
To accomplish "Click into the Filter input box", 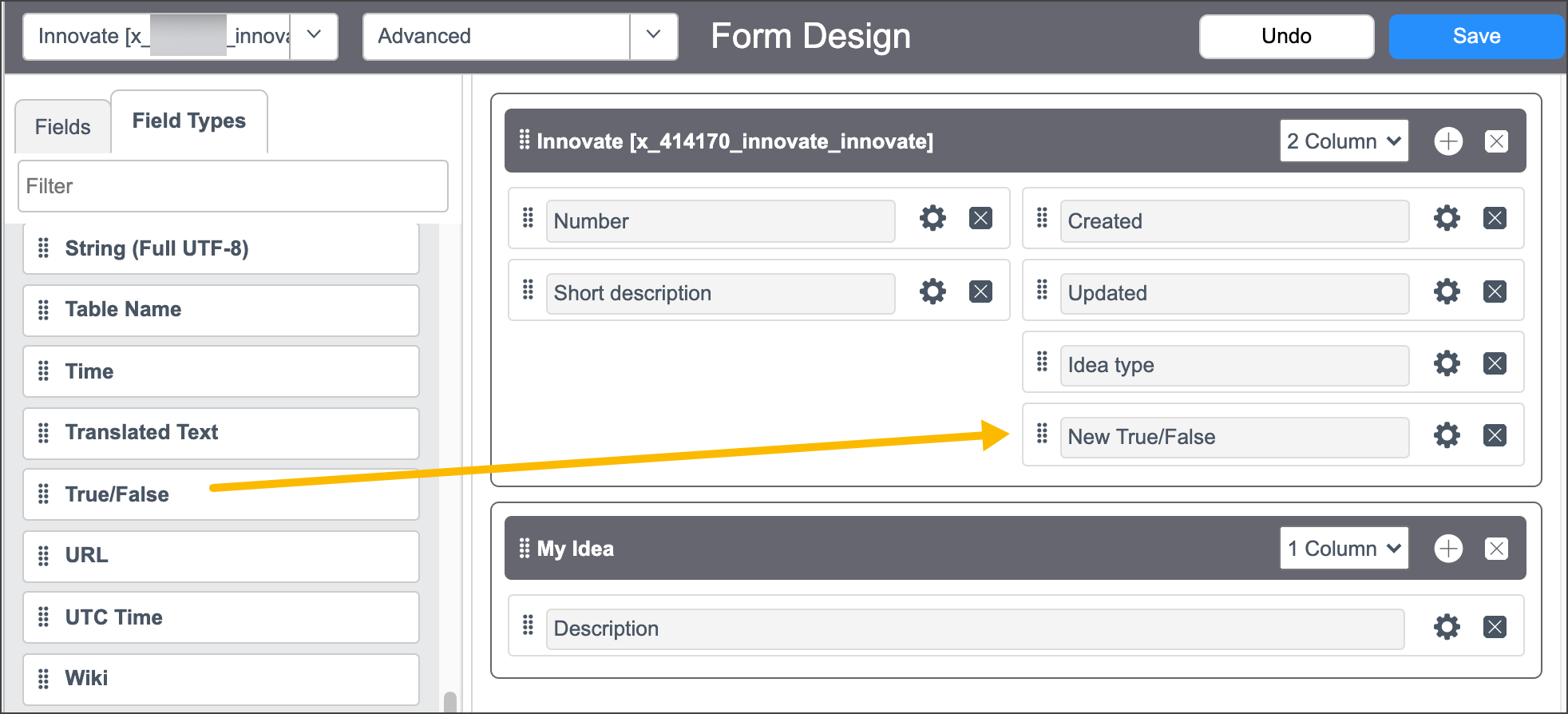I will [233, 186].
